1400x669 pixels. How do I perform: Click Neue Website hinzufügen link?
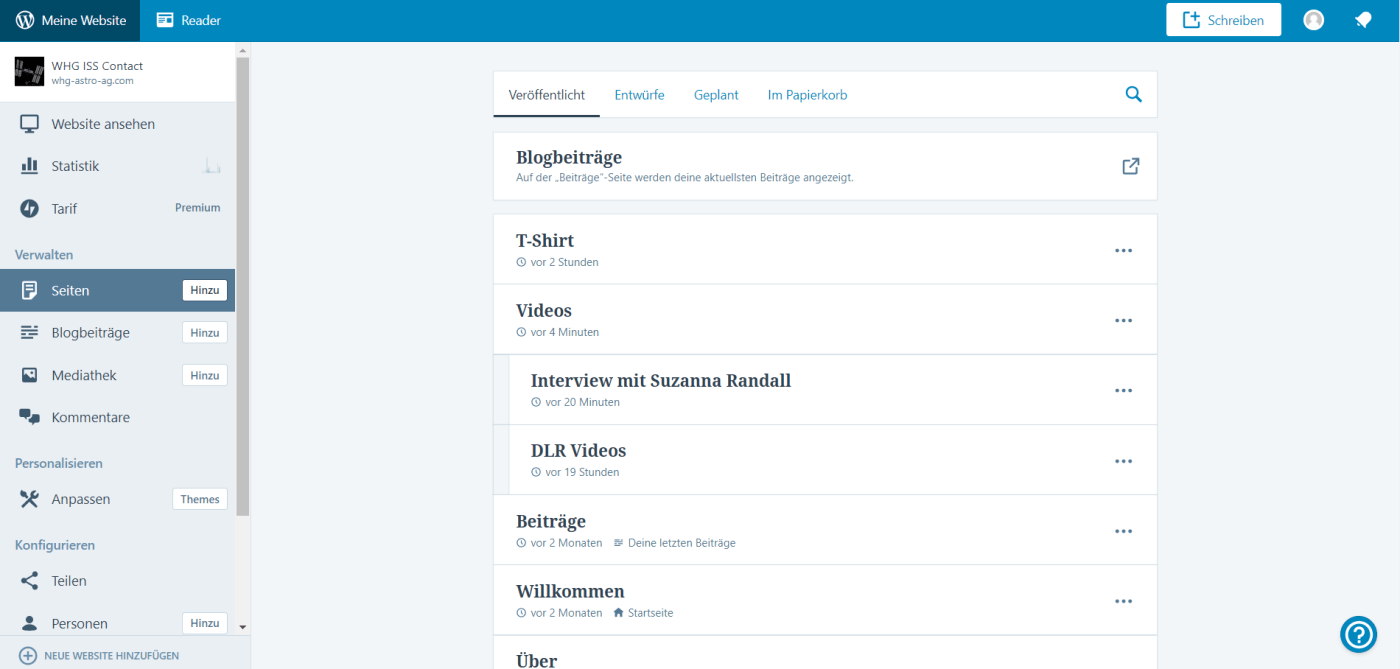(110, 656)
